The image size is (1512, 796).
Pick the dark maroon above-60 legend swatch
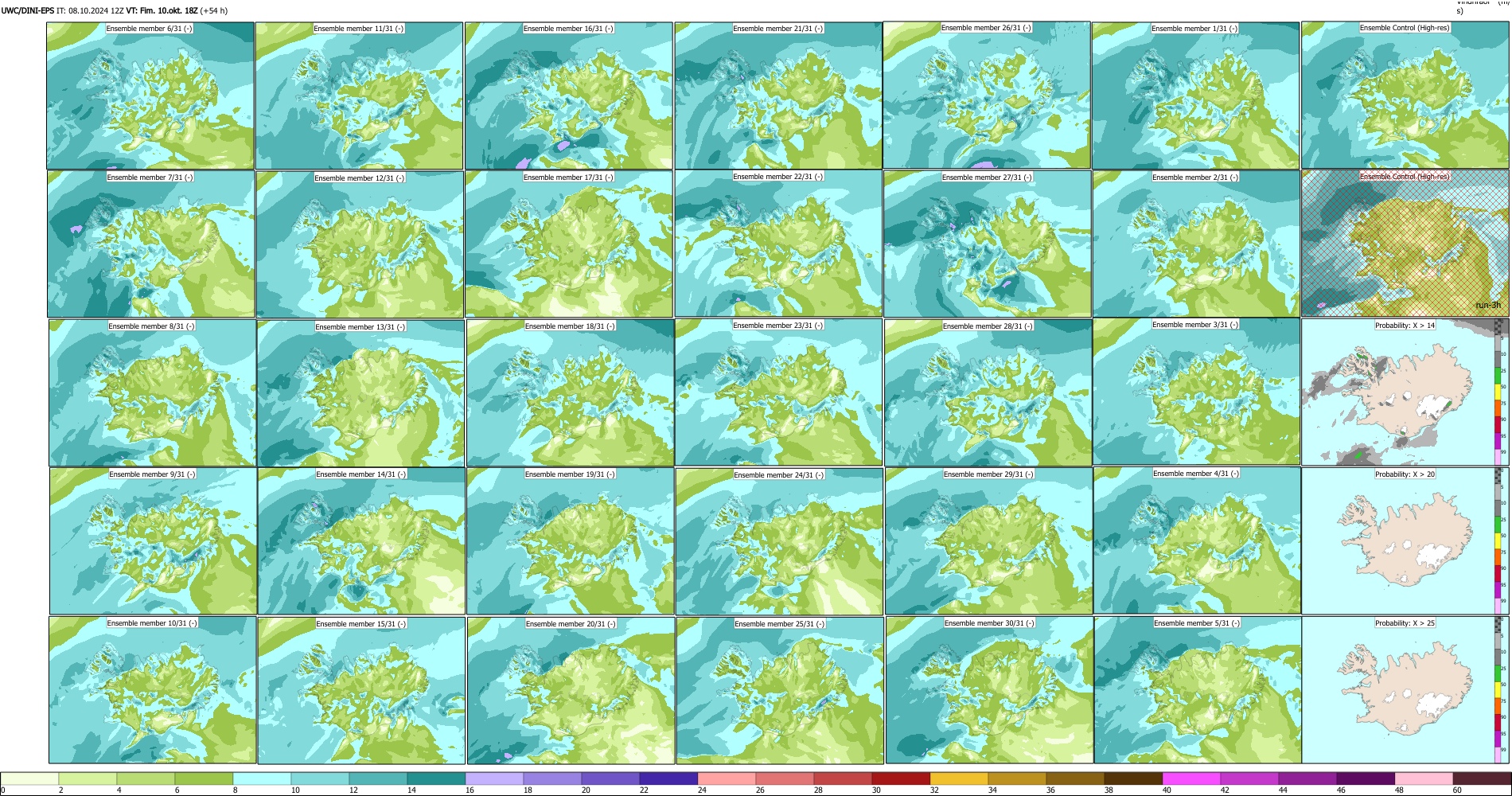pyautogui.click(x=1482, y=778)
